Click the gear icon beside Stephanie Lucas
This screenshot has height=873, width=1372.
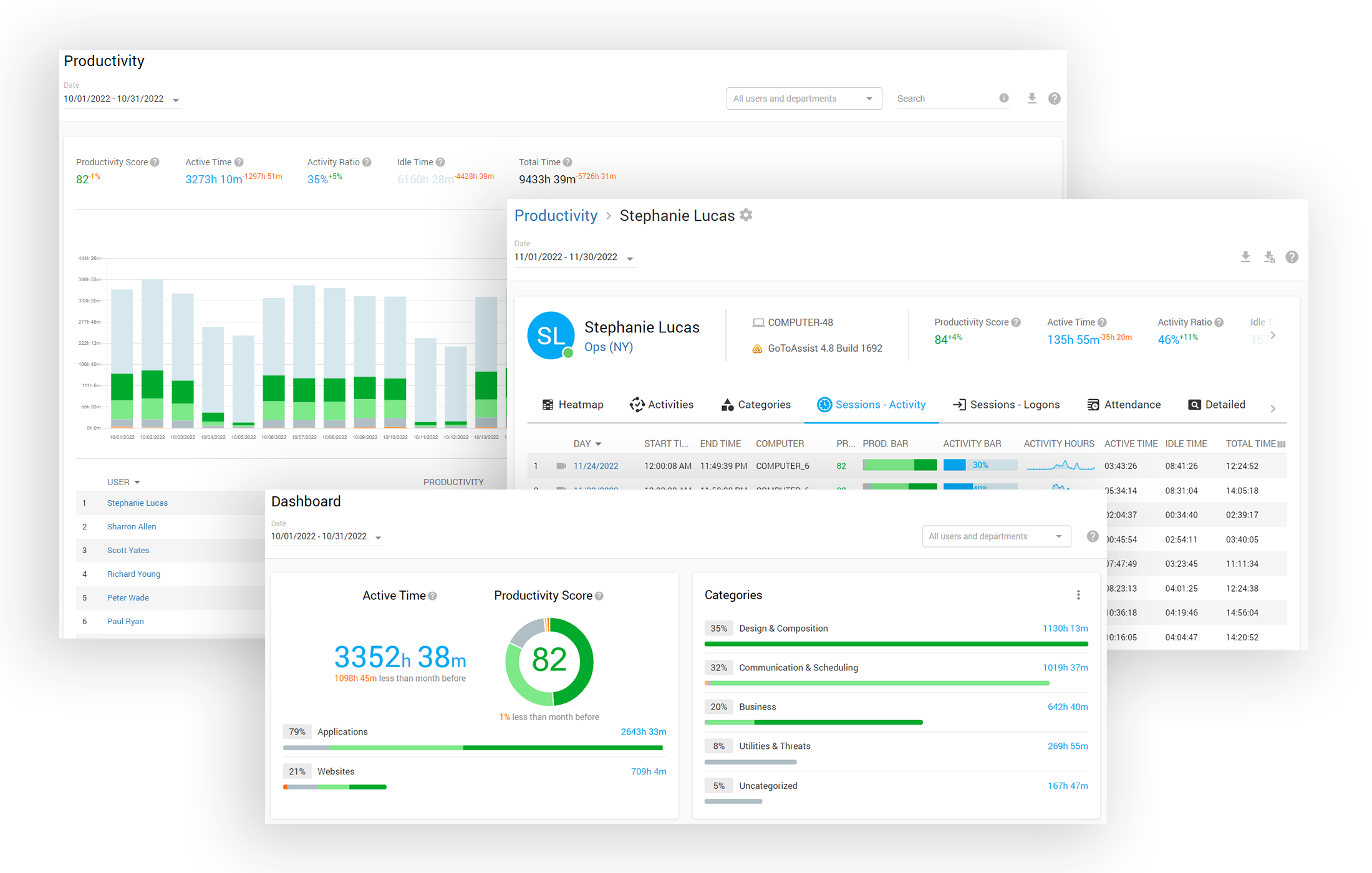(x=746, y=215)
